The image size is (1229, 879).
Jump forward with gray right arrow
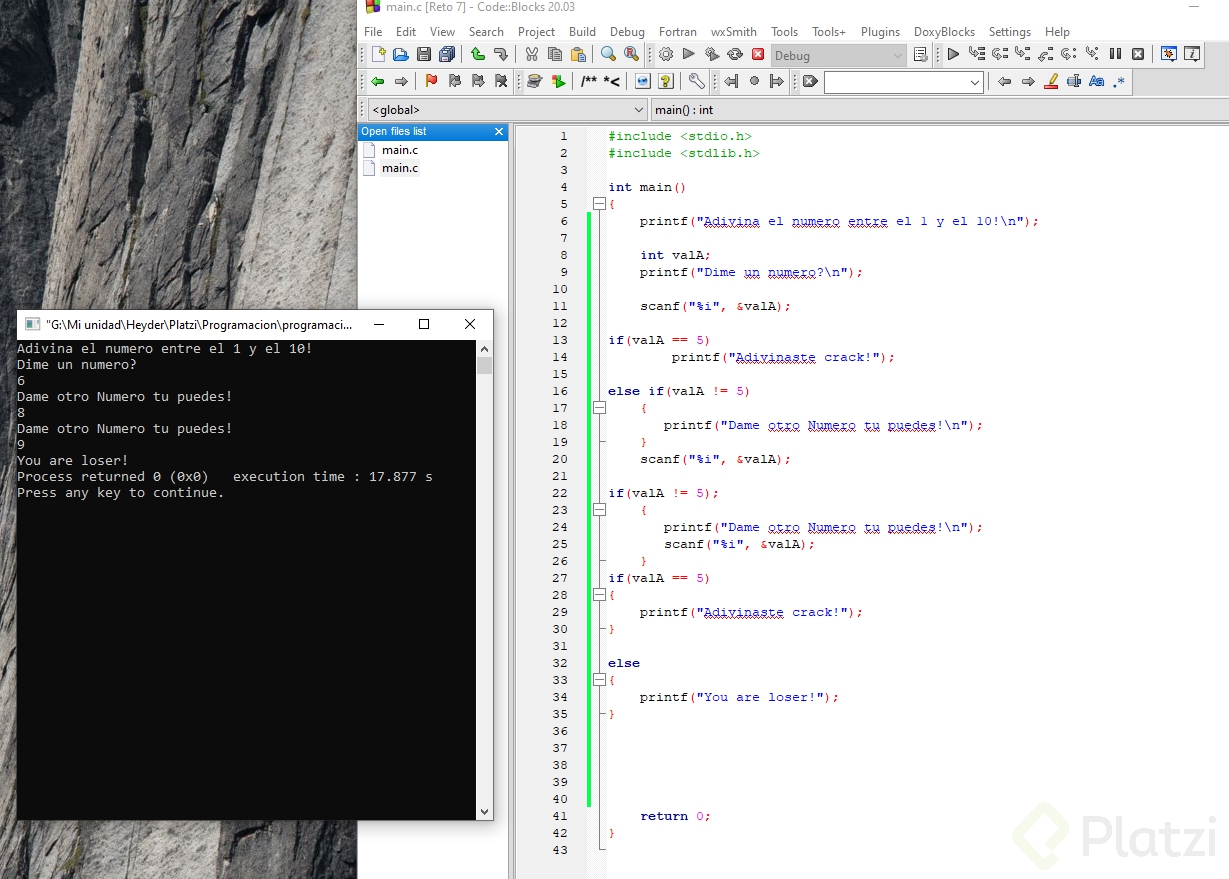401,82
